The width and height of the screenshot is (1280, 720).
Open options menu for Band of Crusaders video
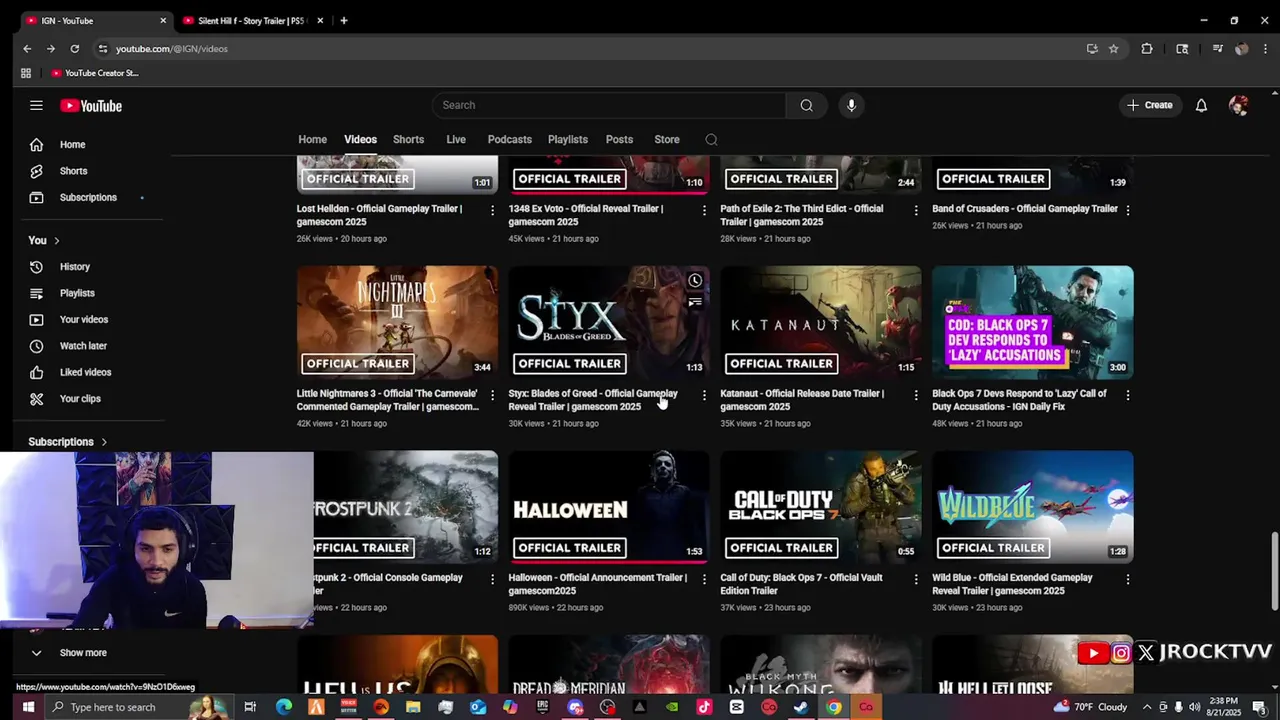point(1128,210)
